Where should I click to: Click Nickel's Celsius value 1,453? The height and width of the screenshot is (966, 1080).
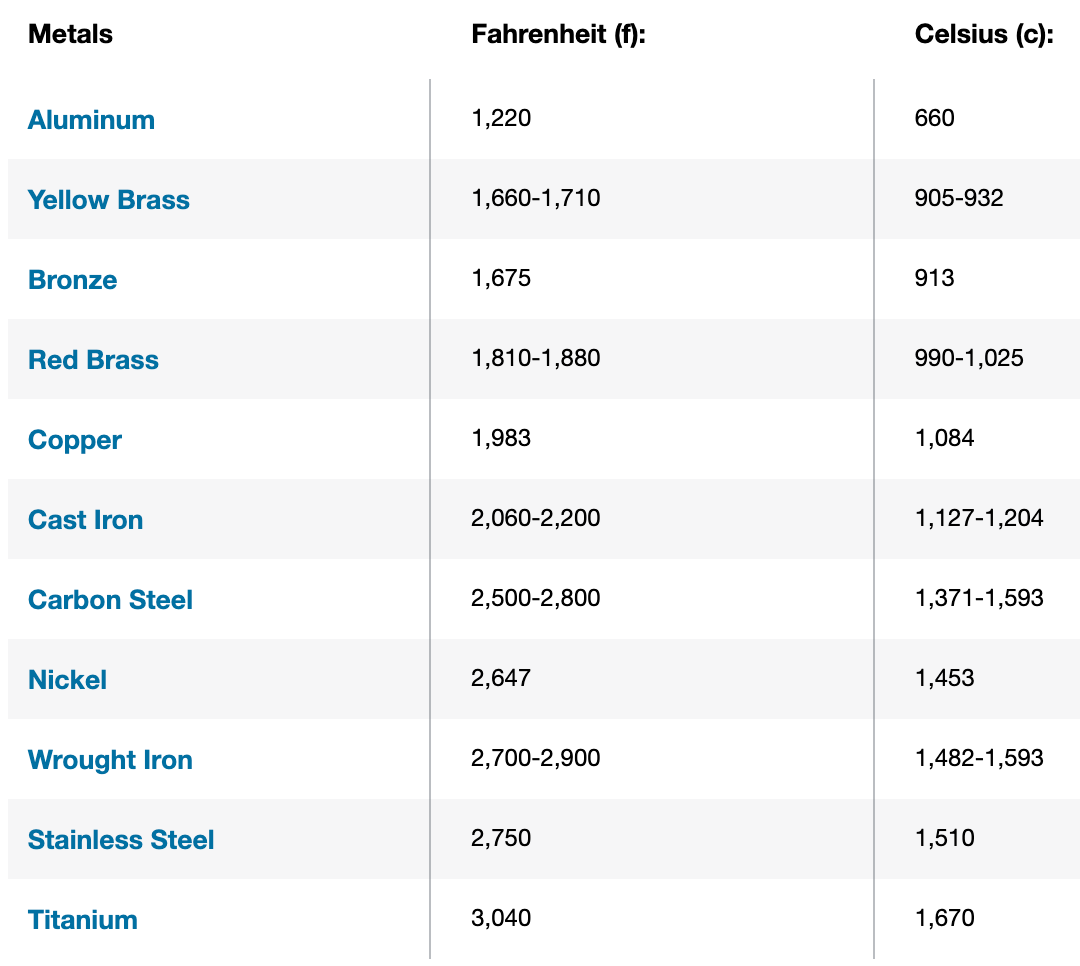pos(944,678)
